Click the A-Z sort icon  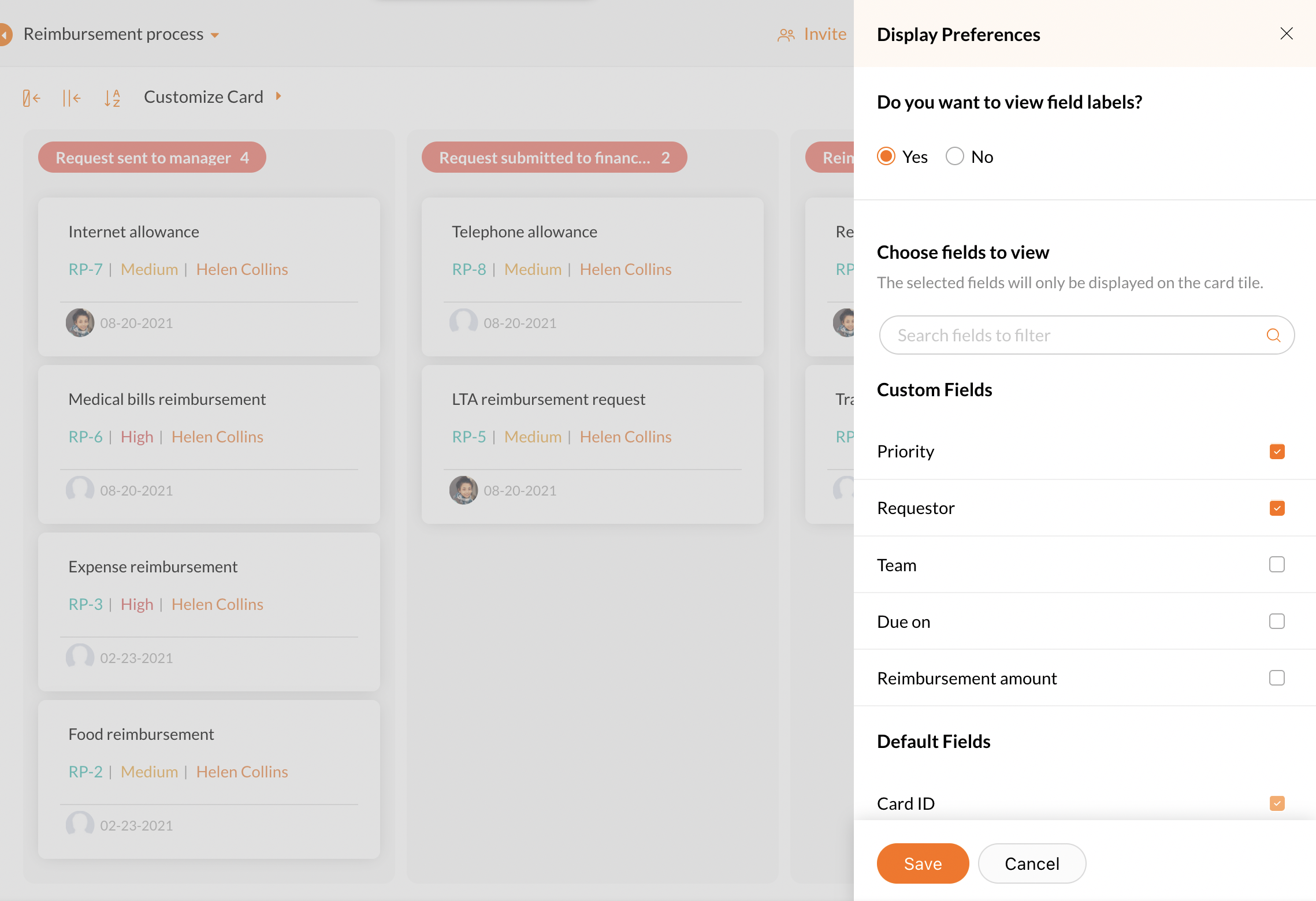click(112, 98)
